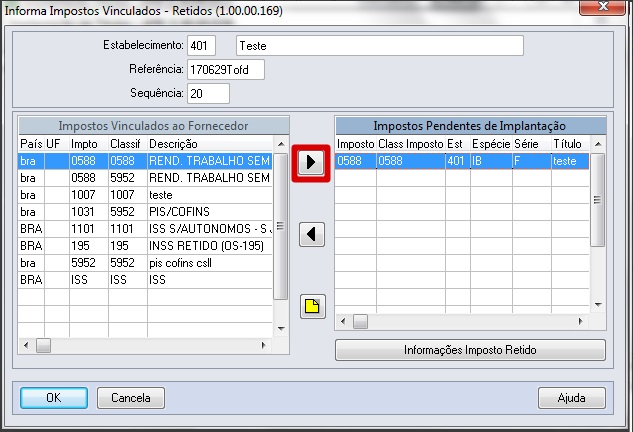633x432 pixels.
Task: Click the Série column header
Action: coord(532,144)
